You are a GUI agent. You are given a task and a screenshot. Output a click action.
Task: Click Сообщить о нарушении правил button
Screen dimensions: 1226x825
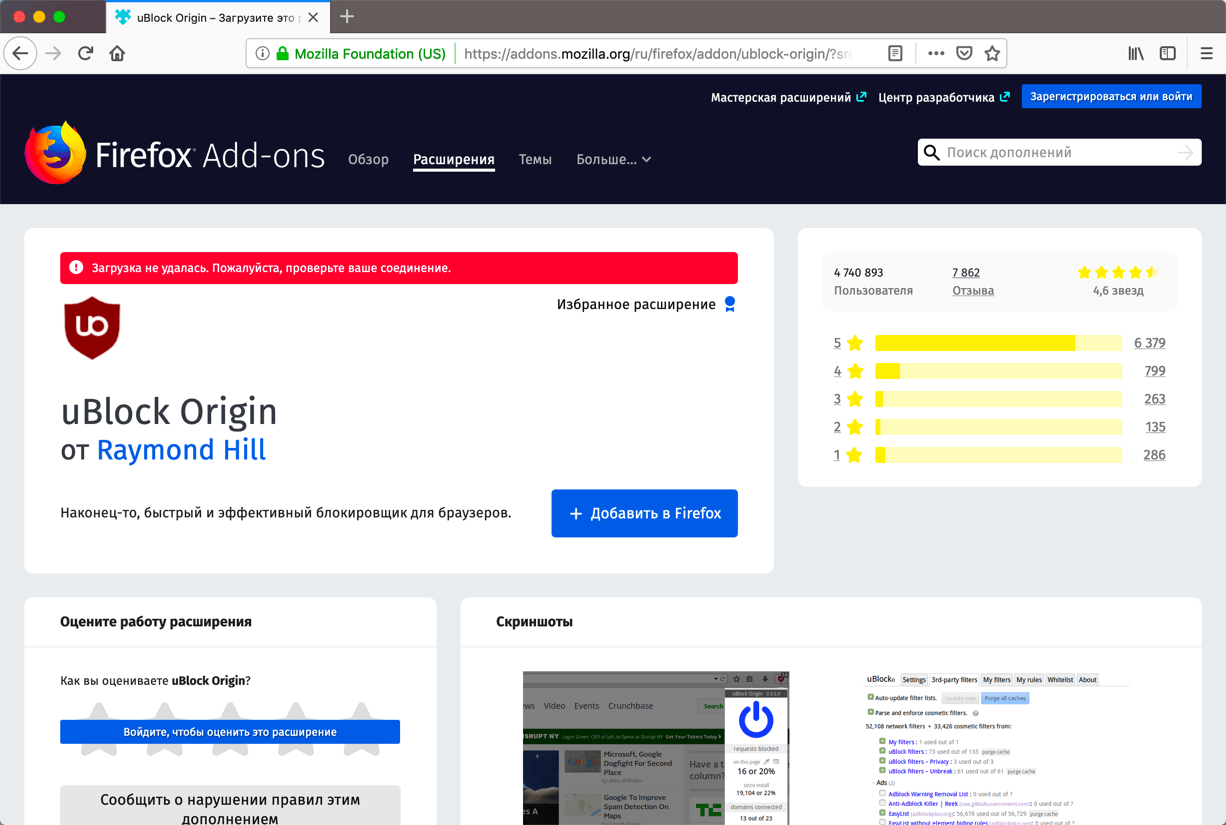tap(230, 805)
